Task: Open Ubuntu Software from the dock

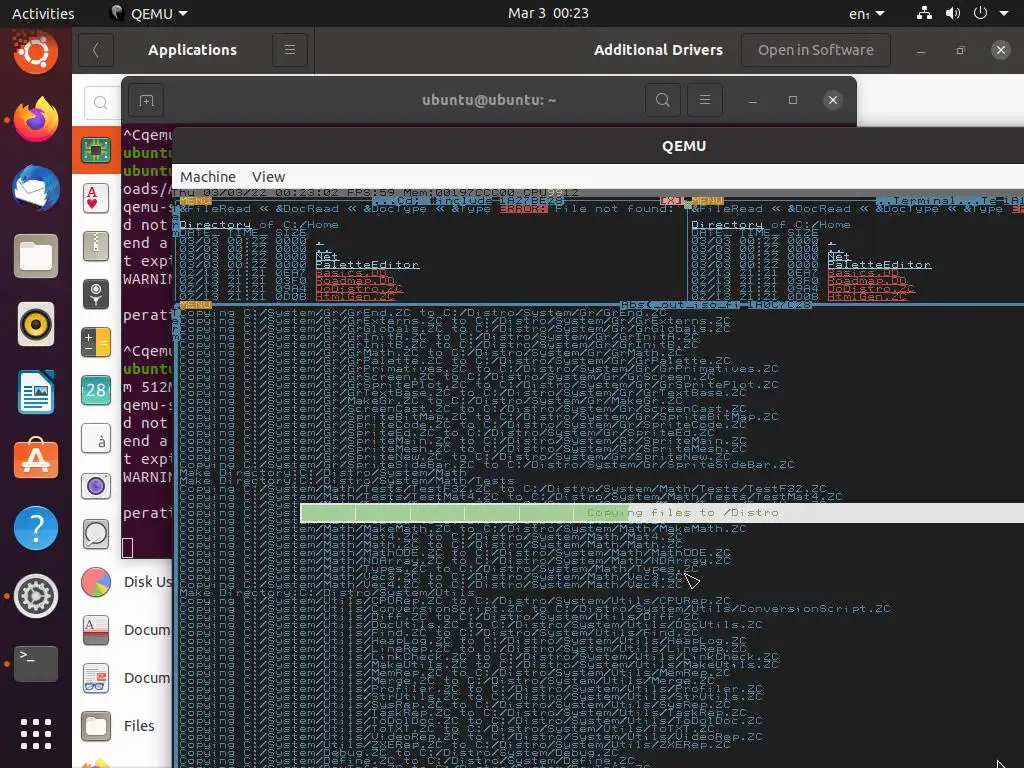Action: click(x=36, y=460)
